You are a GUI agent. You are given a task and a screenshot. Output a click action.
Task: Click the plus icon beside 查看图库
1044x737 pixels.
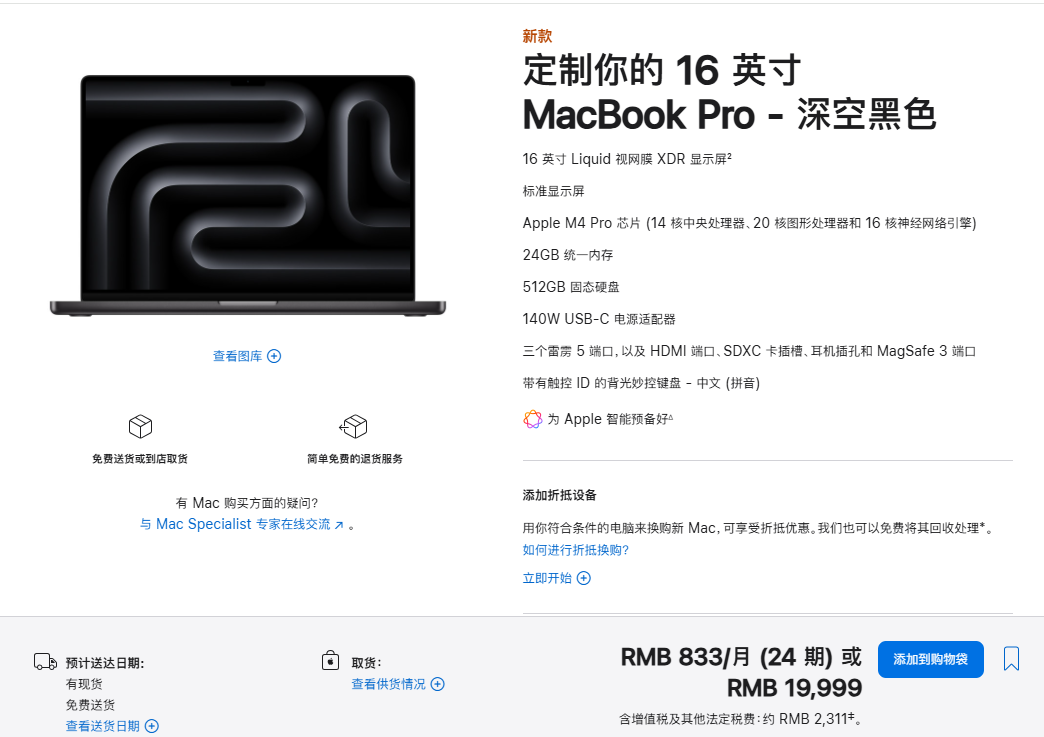(274, 356)
